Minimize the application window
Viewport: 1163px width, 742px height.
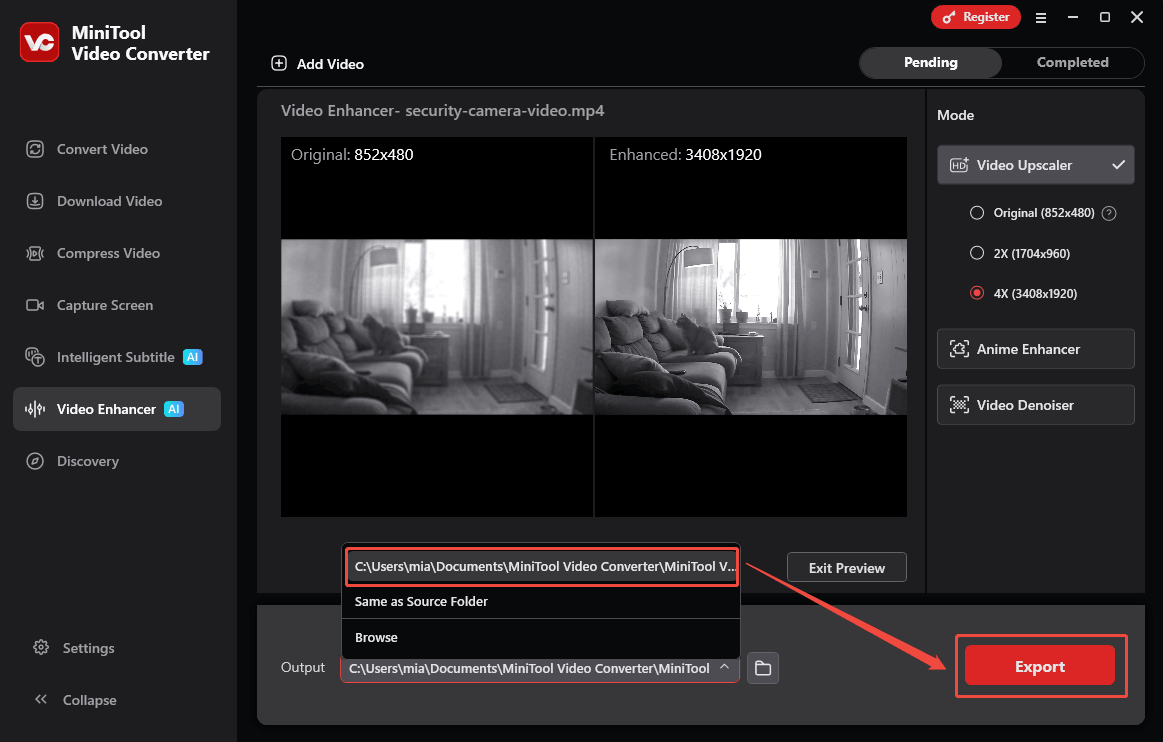(1073, 17)
